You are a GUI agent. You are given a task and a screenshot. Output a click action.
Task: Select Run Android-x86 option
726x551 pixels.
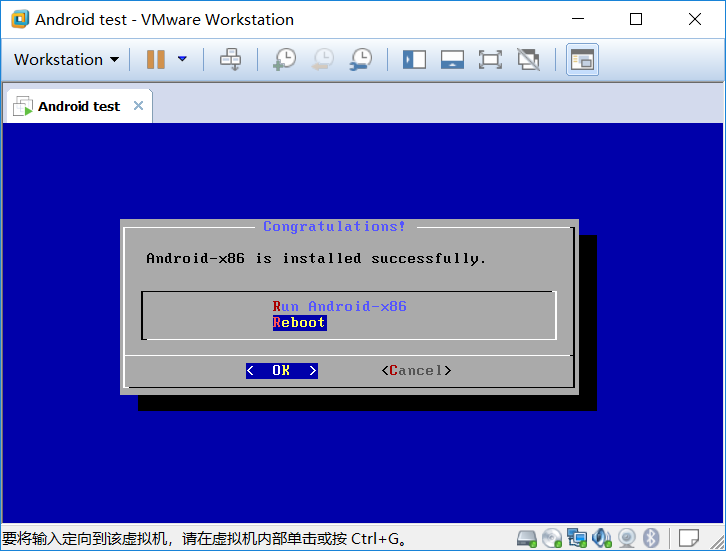[x=339, y=306]
